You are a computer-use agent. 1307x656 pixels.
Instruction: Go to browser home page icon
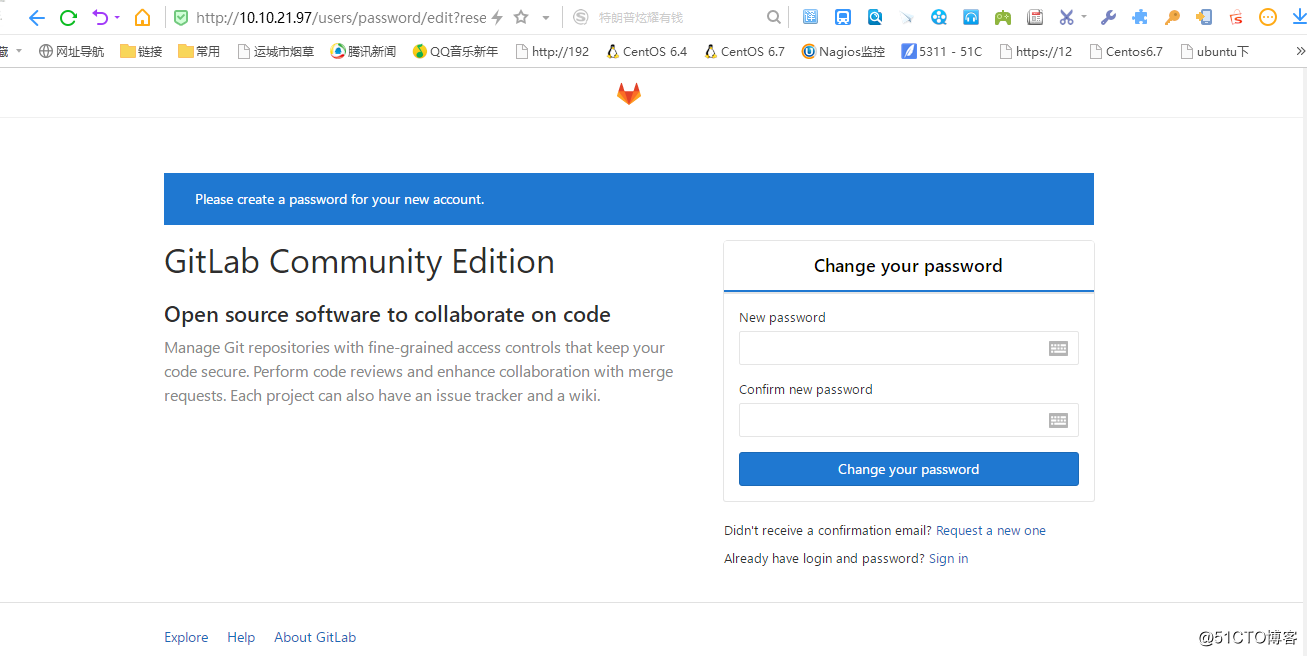point(143,17)
